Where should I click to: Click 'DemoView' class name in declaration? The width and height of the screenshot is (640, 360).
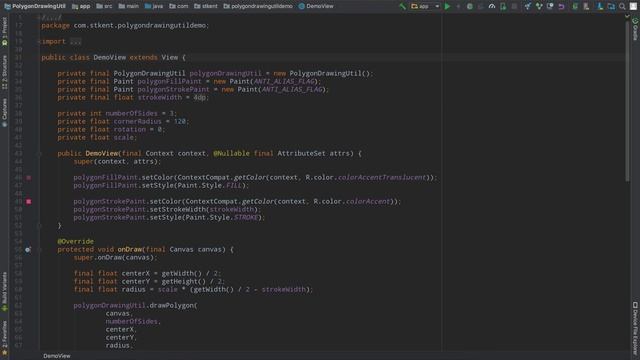point(109,58)
